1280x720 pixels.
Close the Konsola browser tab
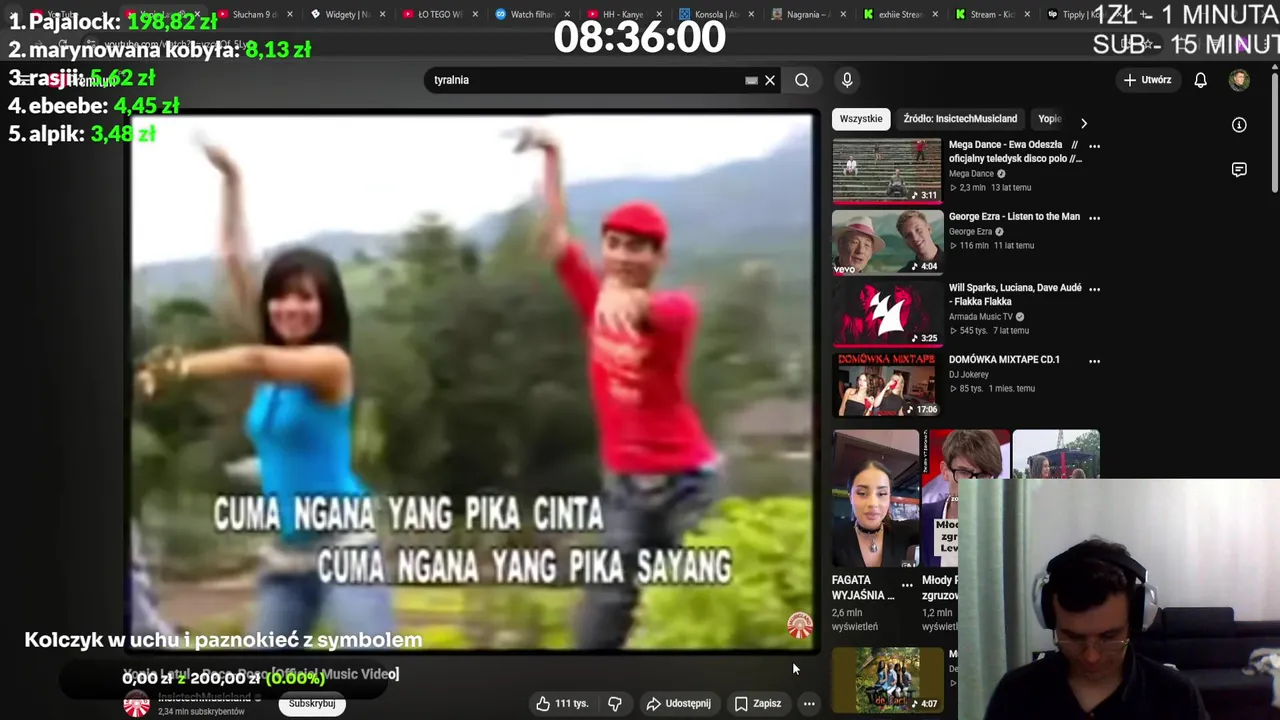pos(750,14)
